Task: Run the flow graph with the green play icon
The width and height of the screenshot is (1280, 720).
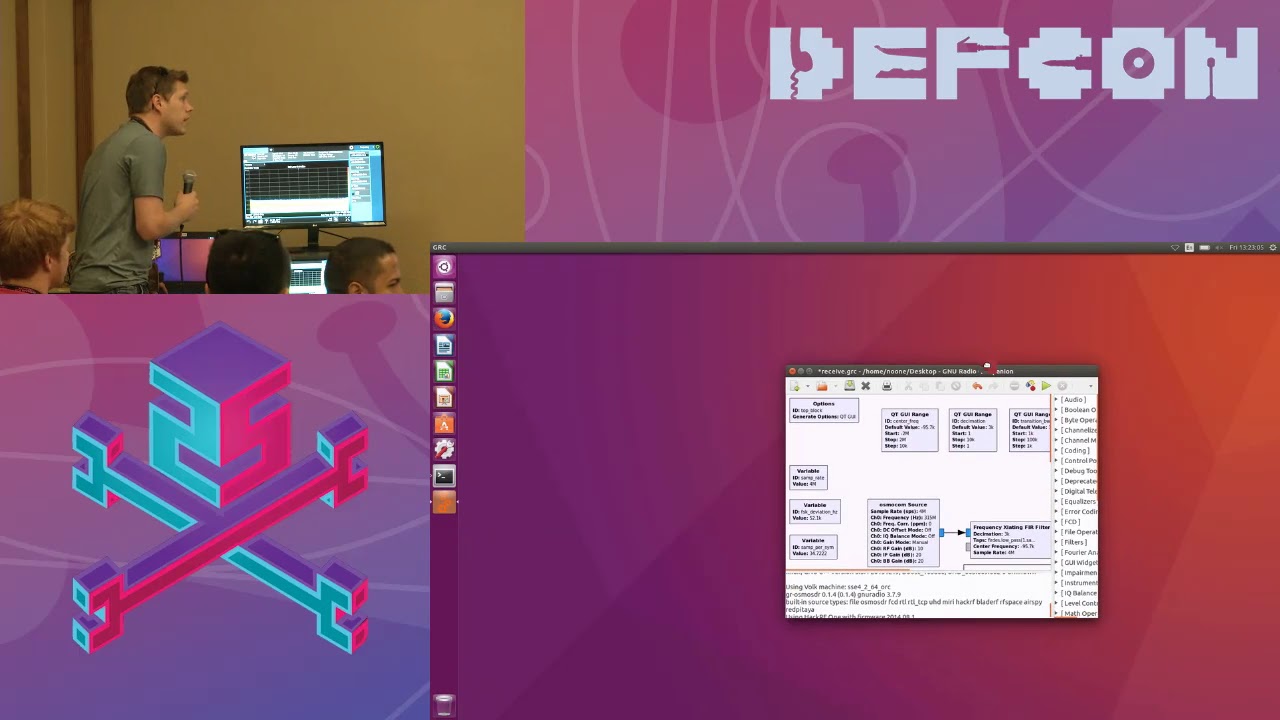Action: pyautogui.click(x=1046, y=386)
